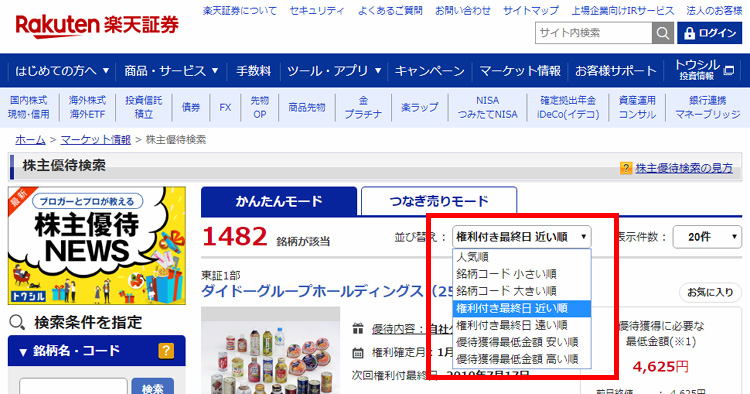750x394 pixels.
Task: Go to 債券 section
Action: (191, 107)
